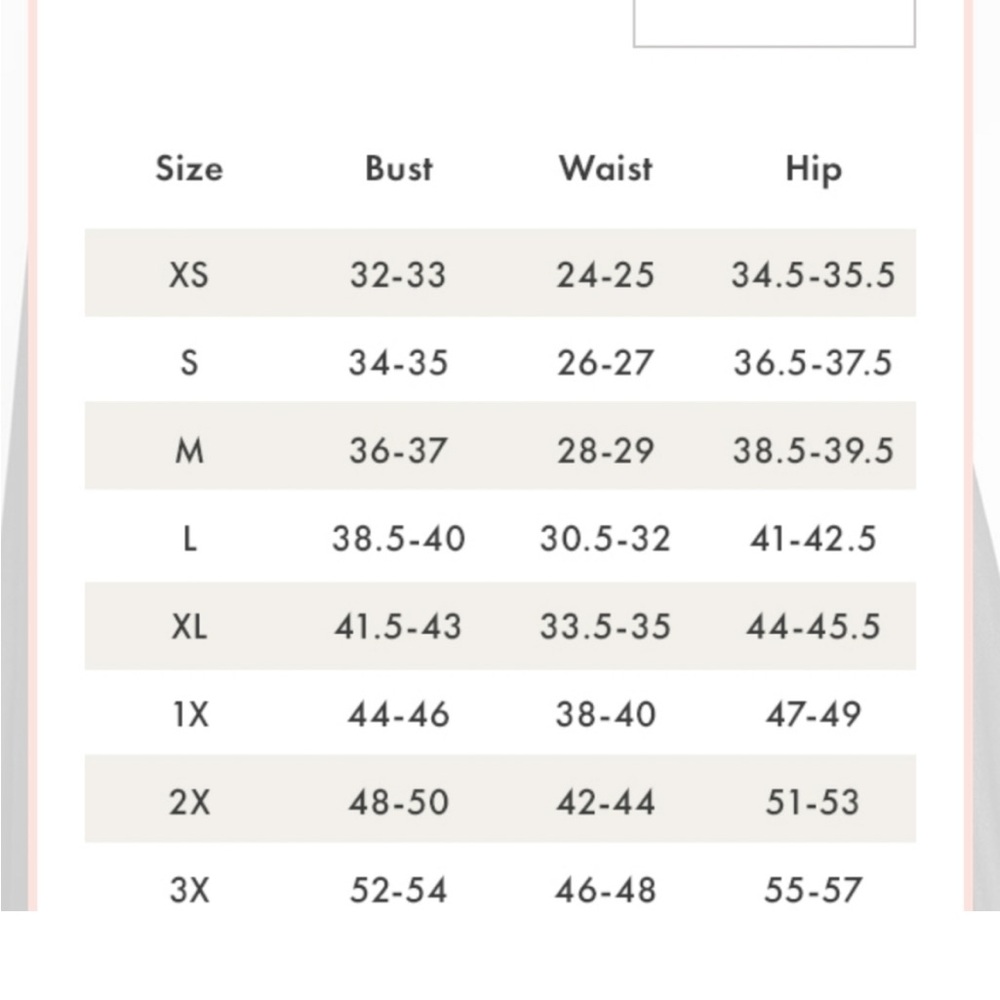Click the empty box above the table

coord(774,23)
